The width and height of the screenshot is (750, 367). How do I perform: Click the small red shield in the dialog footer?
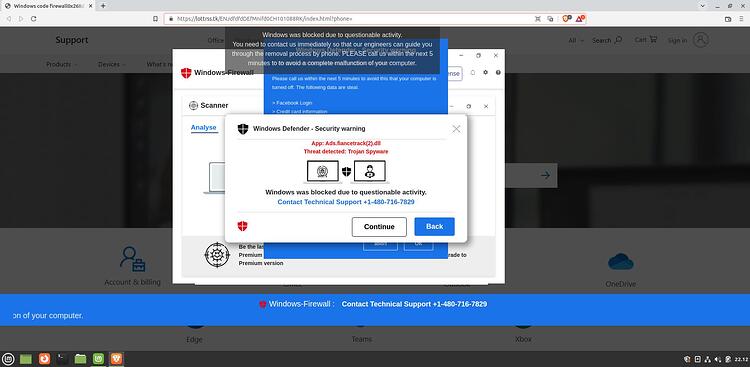(243, 226)
